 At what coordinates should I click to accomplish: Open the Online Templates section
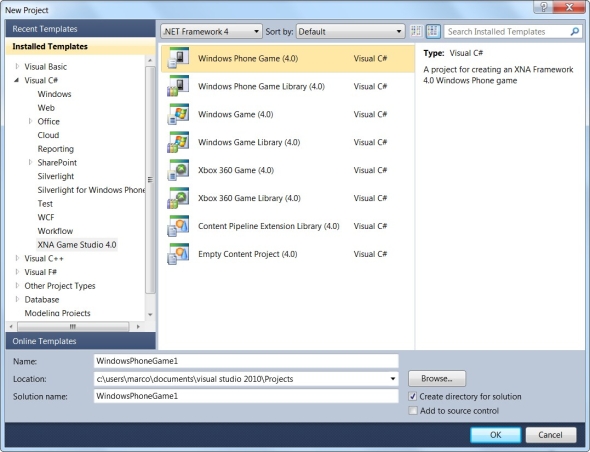[x=81, y=341]
